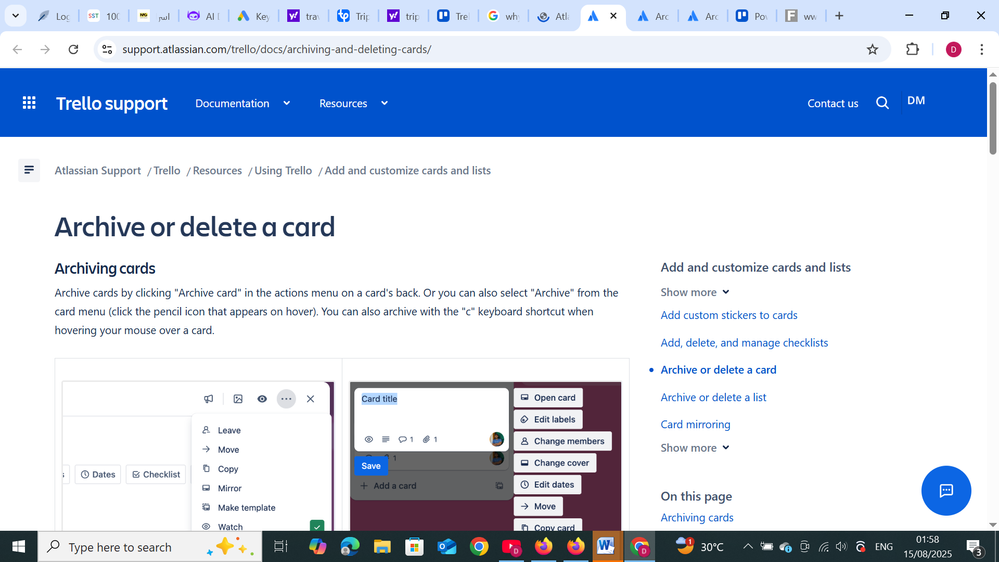Open the Chrome extensions puzzle icon
Viewport: 999px width, 562px height.
(912, 49)
